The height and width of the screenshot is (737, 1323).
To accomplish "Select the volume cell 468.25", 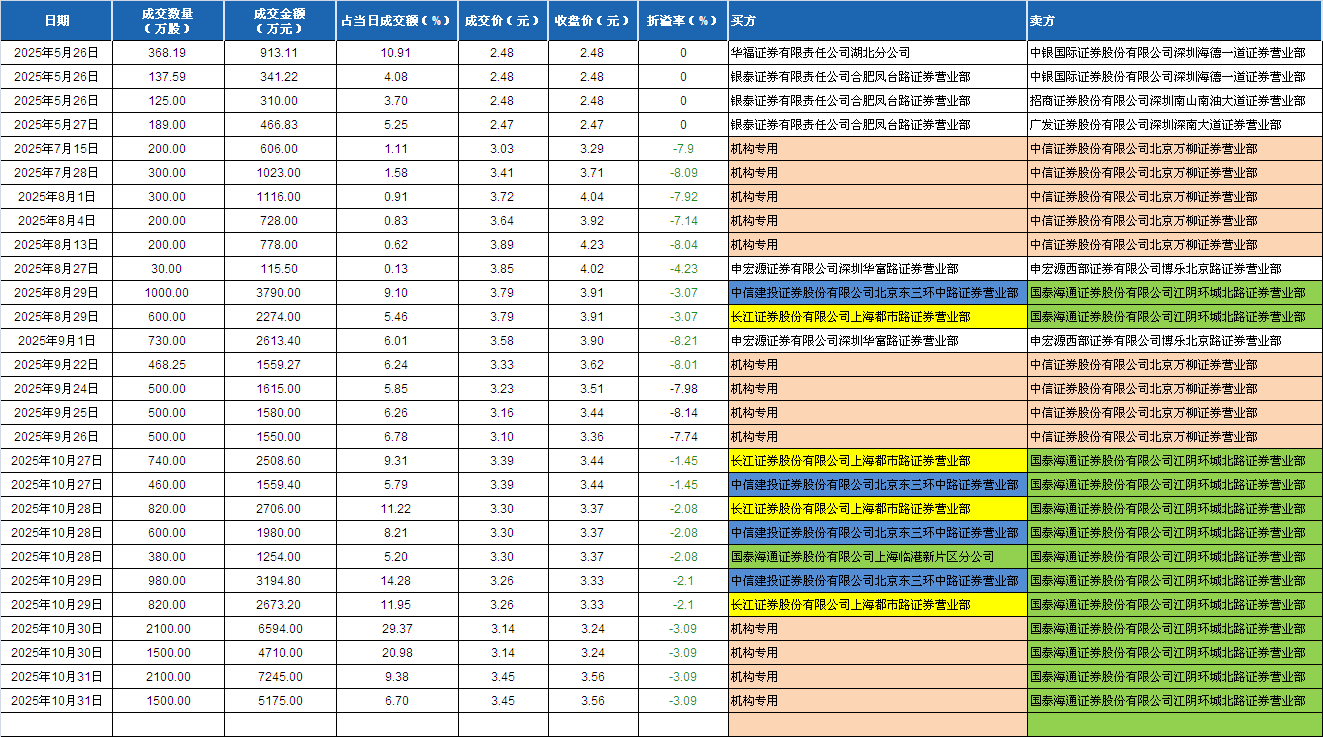I will pos(168,364).
